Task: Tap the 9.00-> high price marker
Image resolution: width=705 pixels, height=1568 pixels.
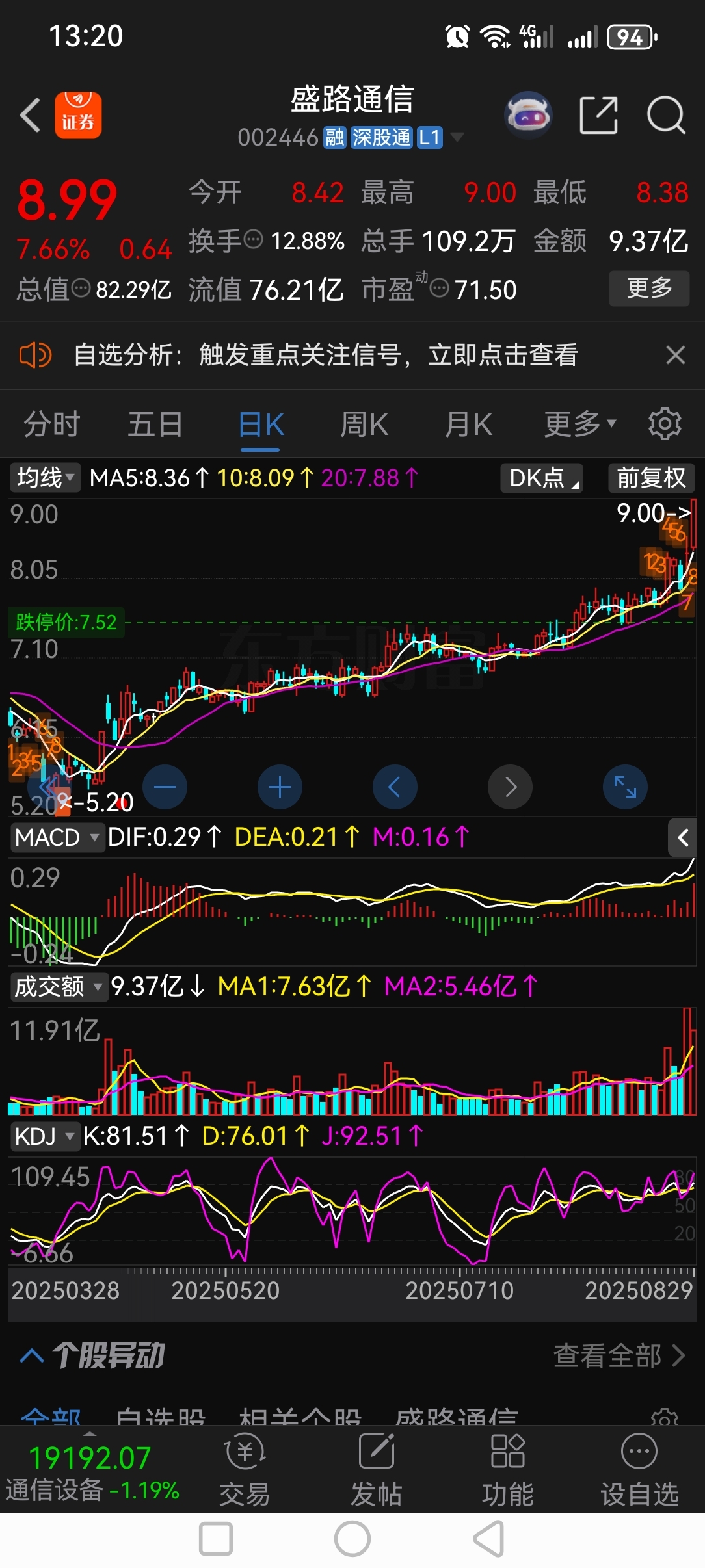Action: 654,514
